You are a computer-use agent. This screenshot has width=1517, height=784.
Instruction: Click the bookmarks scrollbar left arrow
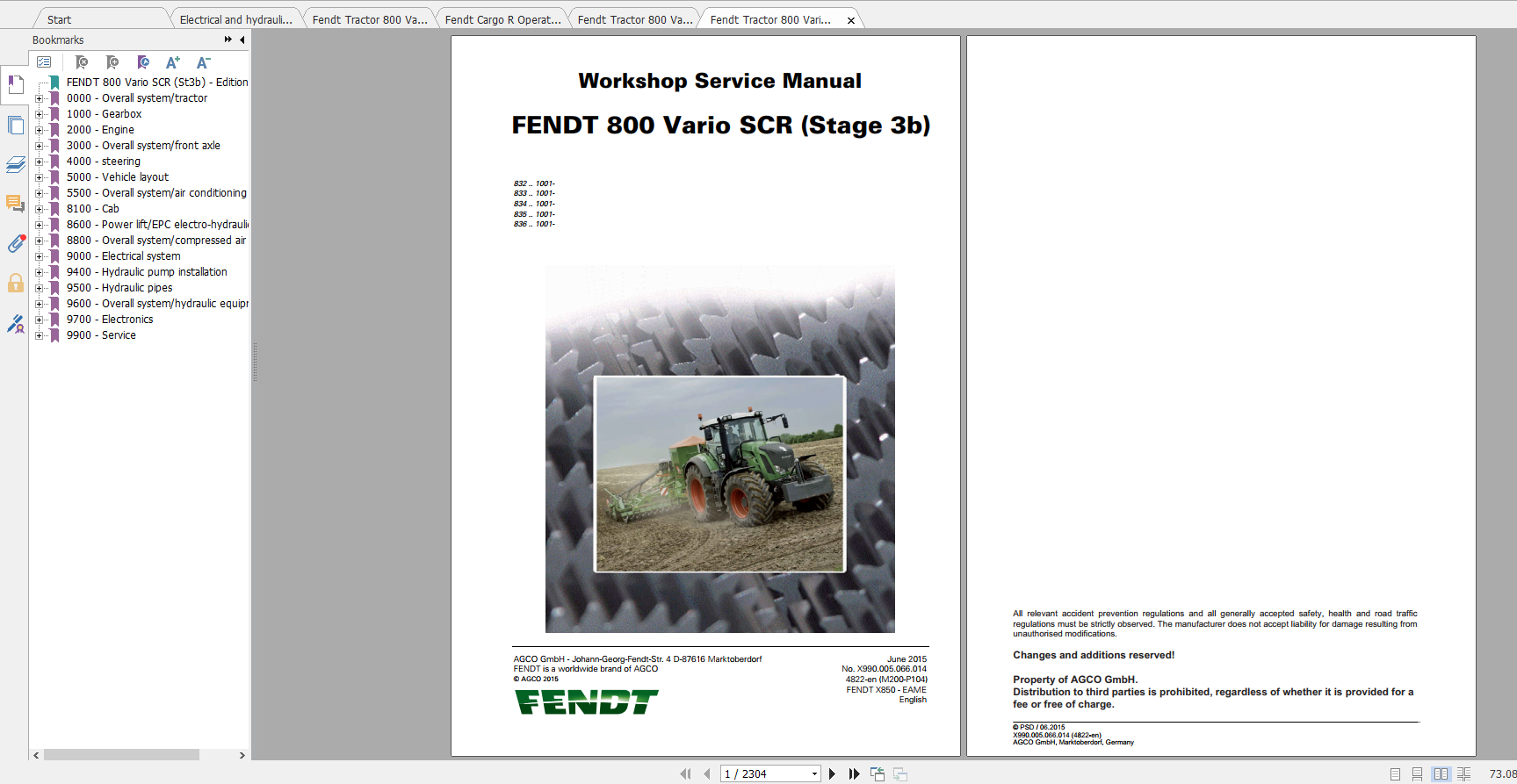tap(36, 755)
